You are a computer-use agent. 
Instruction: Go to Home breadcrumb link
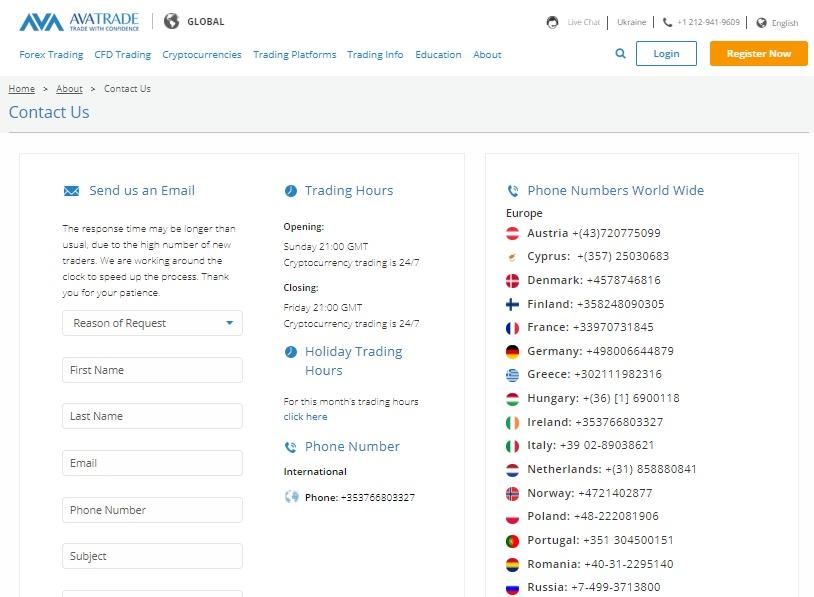click(21, 89)
